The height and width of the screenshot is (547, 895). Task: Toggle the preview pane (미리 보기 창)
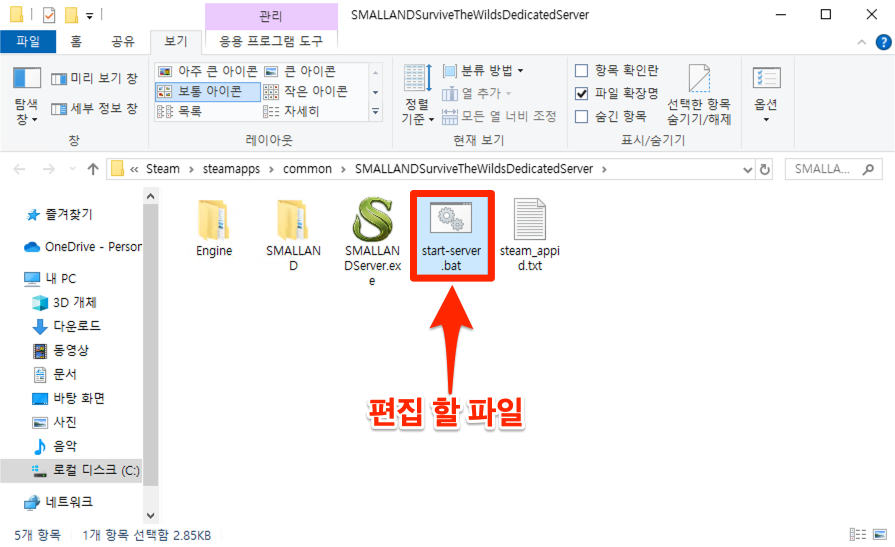click(x=94, y=79)
